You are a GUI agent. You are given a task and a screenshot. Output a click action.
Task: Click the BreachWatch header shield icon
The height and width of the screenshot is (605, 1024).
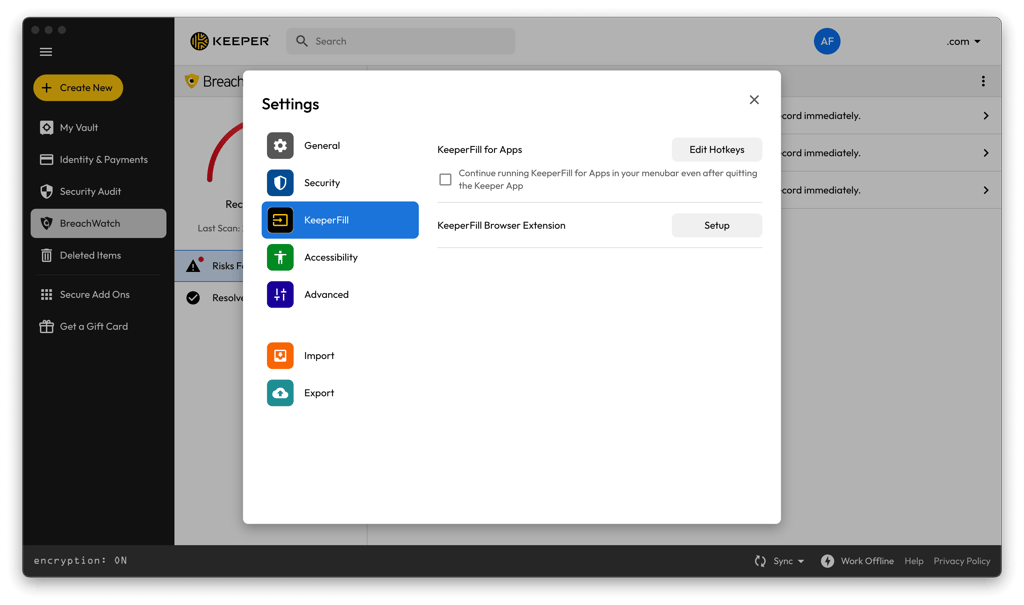tap(191, 81)
